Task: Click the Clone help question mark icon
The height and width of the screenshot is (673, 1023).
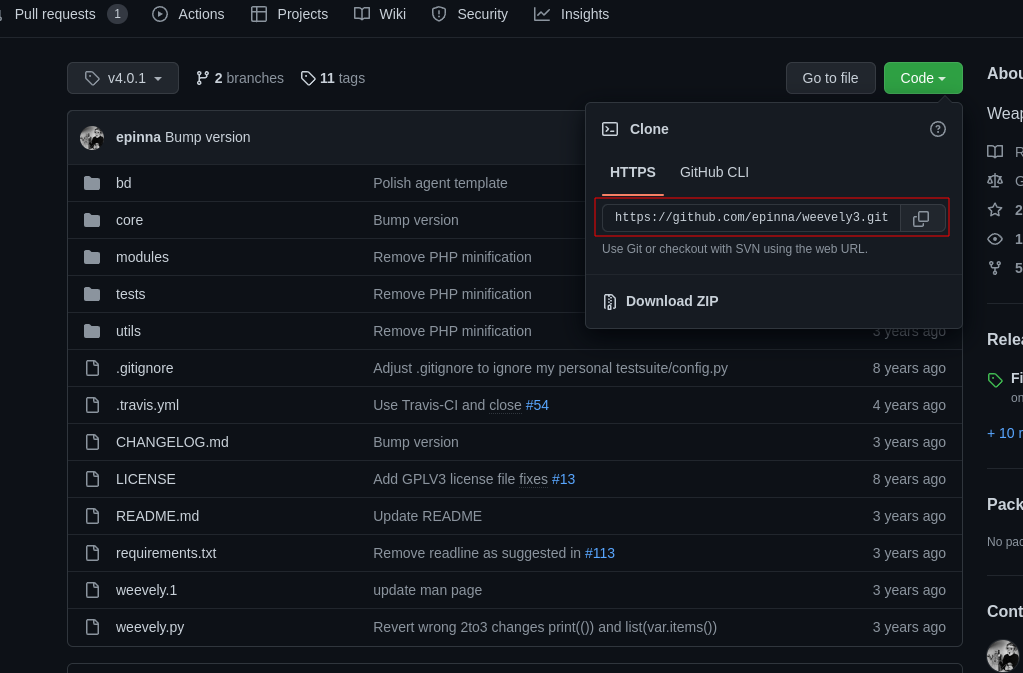Action: 937,129
